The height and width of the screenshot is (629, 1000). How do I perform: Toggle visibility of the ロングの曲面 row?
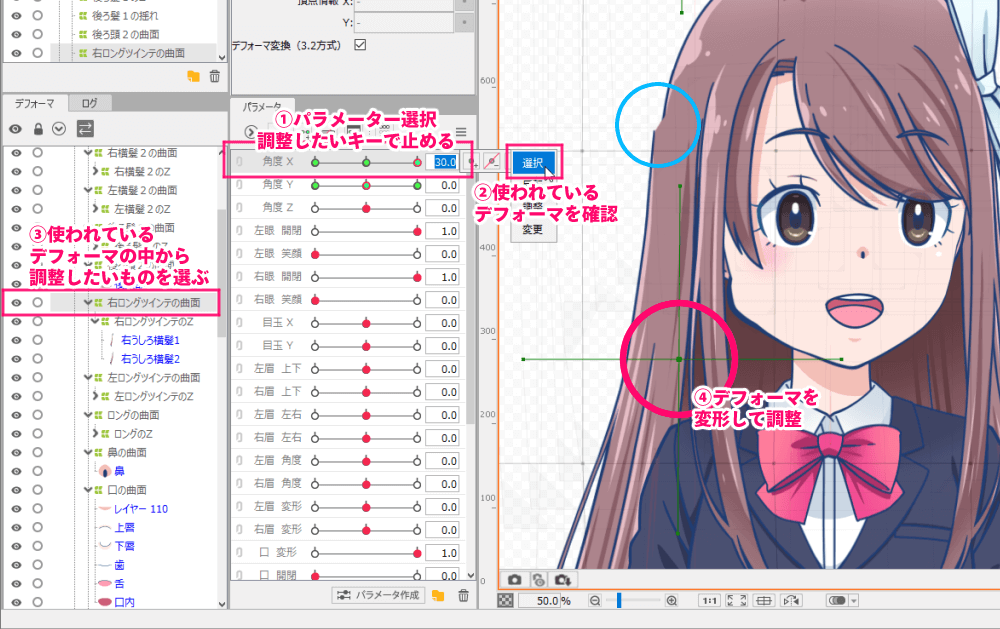(x=17, y=415)
